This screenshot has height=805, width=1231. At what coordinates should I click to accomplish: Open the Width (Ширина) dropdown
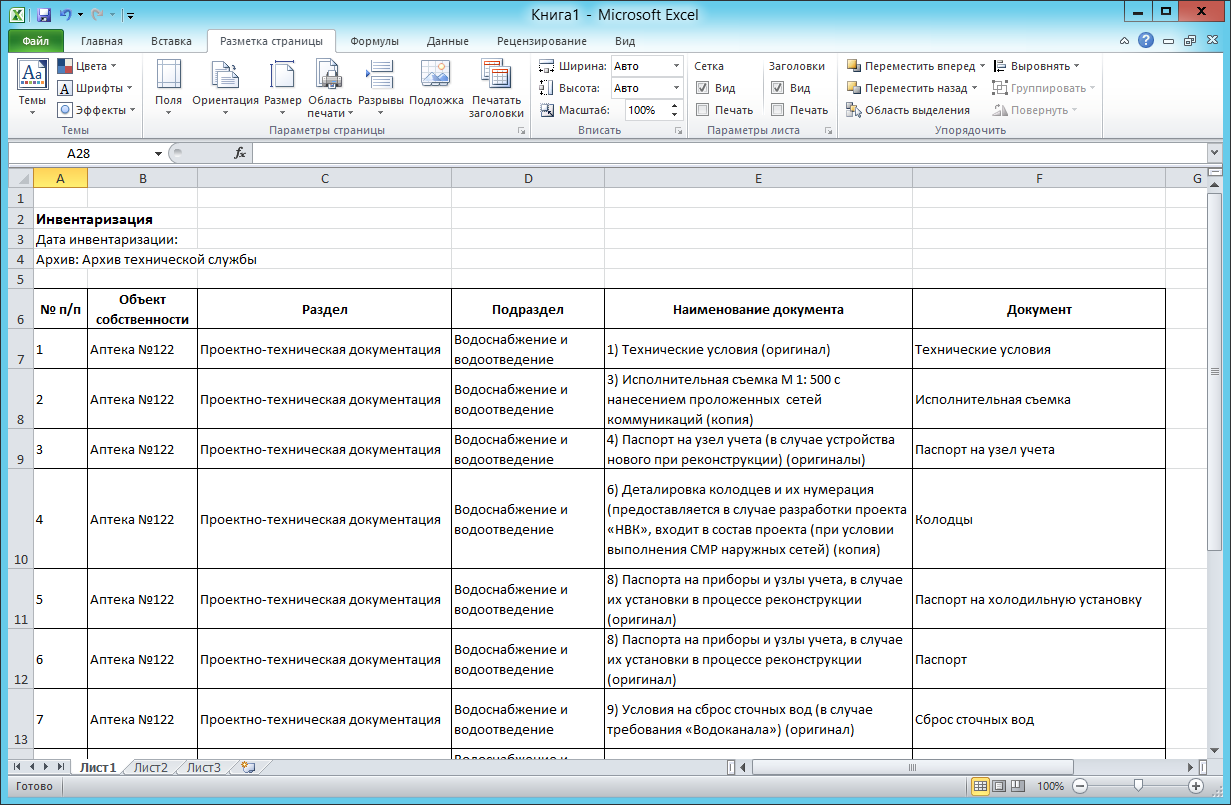[x=676, y=66]
